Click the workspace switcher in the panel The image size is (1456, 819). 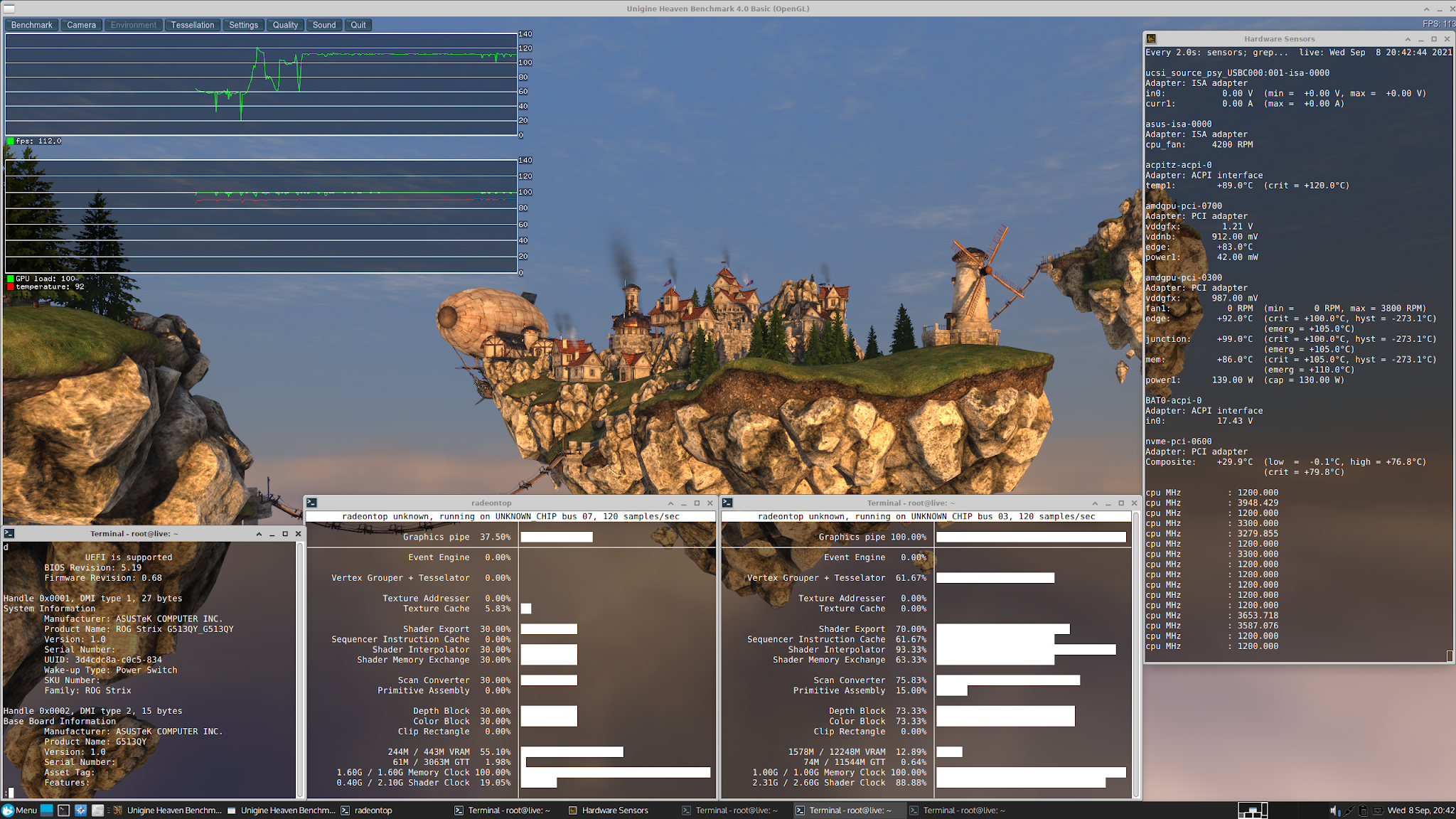(1252, 810)
